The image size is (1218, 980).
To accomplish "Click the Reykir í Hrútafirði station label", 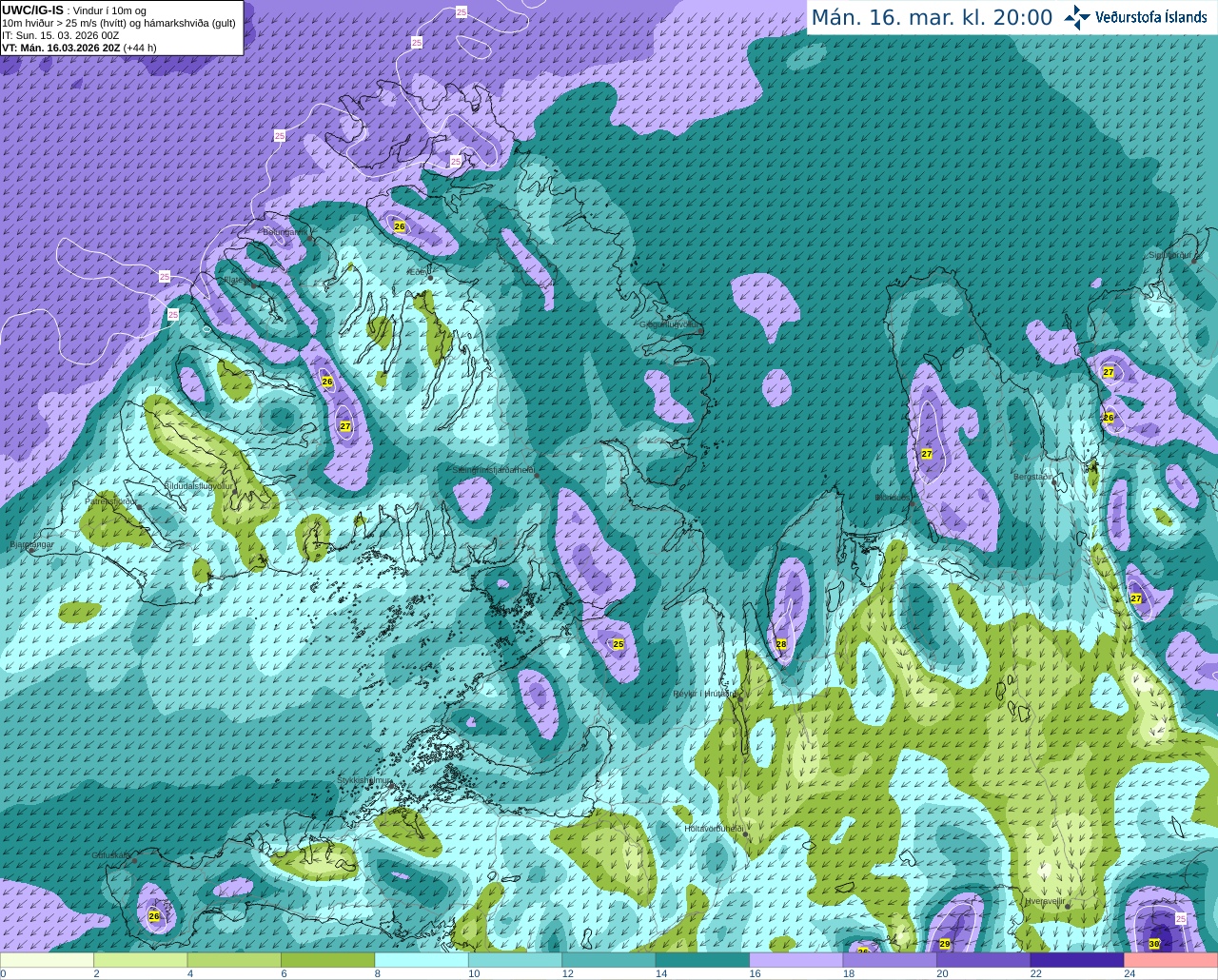I will pyautogui.click(x=705, y=694).
